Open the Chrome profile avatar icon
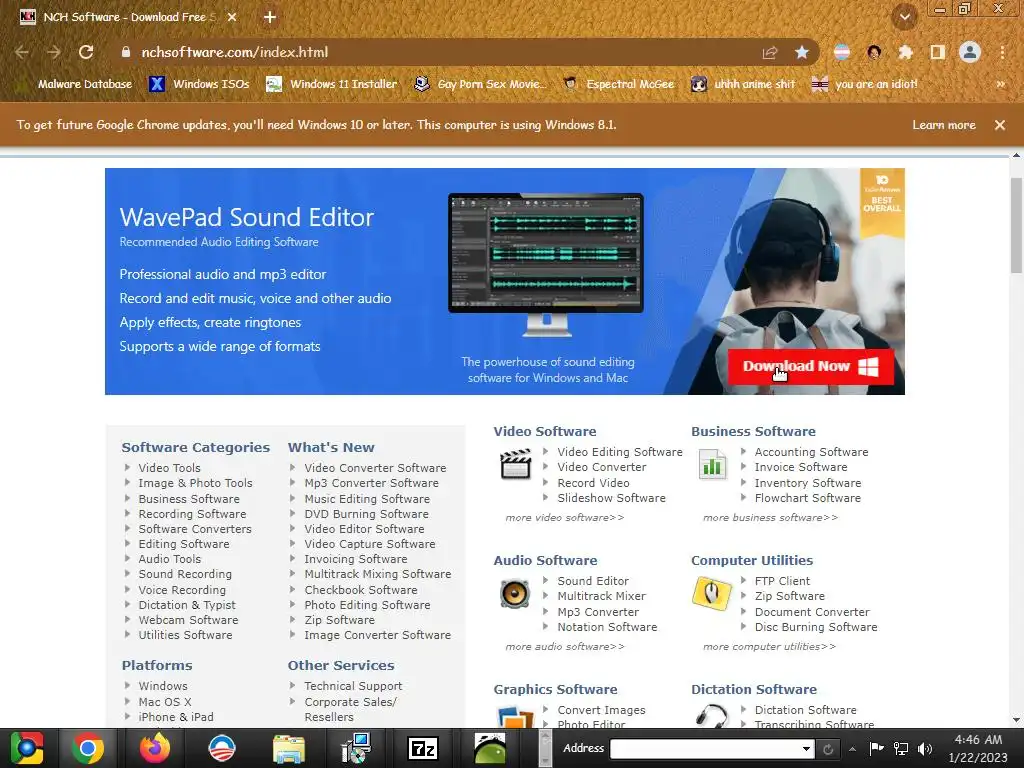Viewport: 1024px width, 768px height. pyautogui.click(x=970, y=52)
